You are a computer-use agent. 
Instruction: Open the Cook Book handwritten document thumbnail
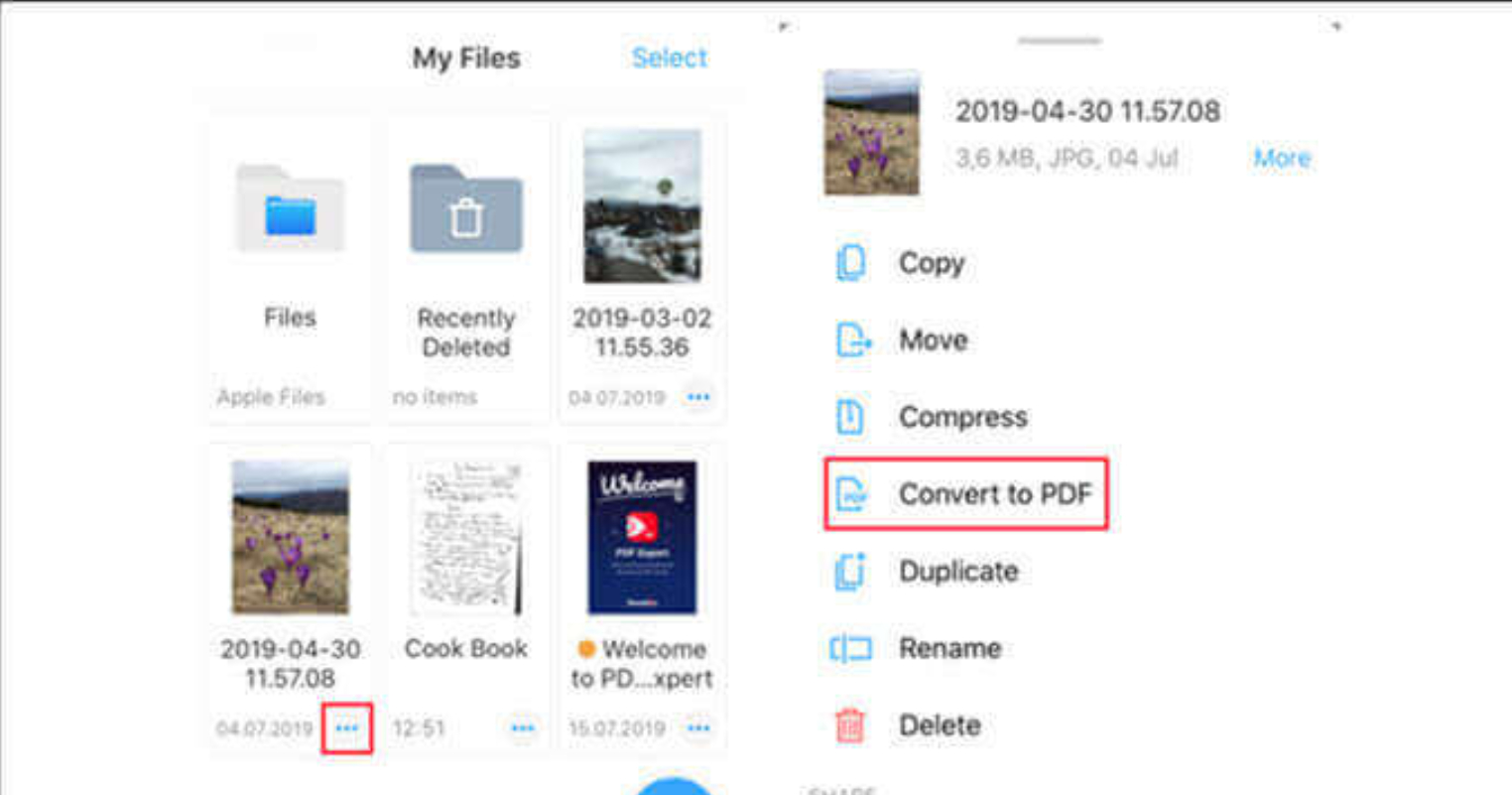coord(466,537)
